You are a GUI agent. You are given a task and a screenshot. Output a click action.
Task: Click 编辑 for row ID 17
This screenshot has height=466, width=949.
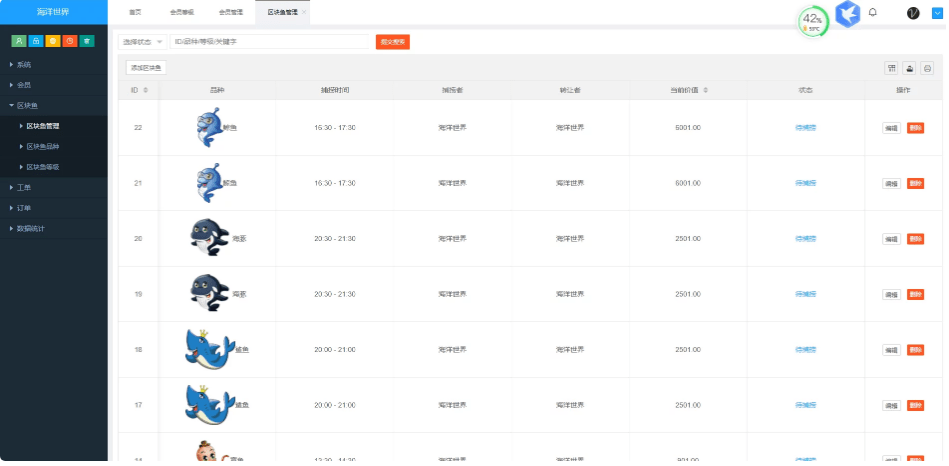(x=892, y=405)
